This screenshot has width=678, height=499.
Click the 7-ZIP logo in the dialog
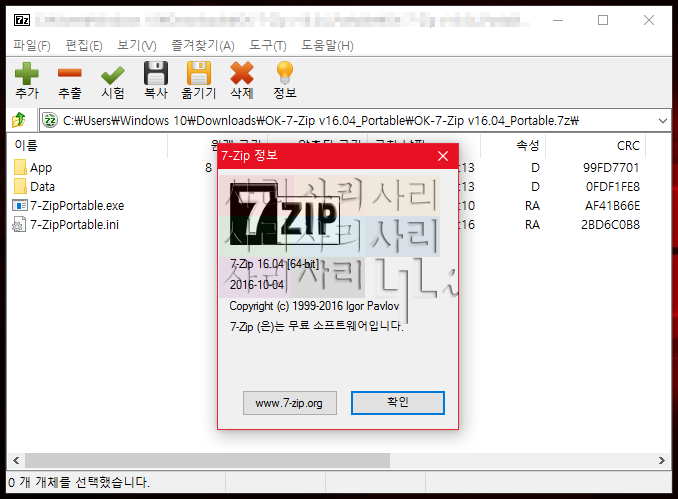coord(284,213)
